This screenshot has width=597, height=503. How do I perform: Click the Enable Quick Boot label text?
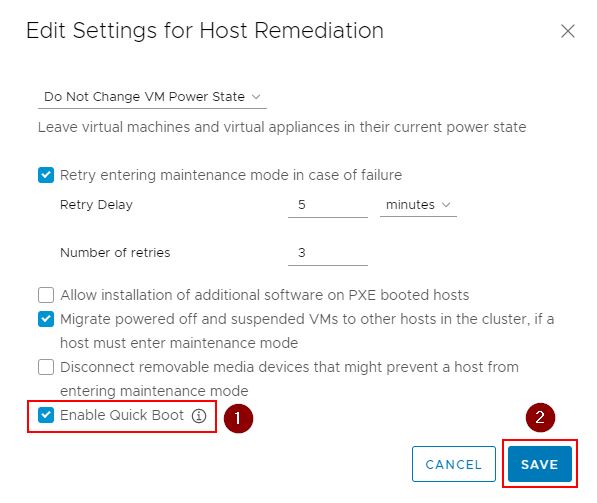click(122, 415)
